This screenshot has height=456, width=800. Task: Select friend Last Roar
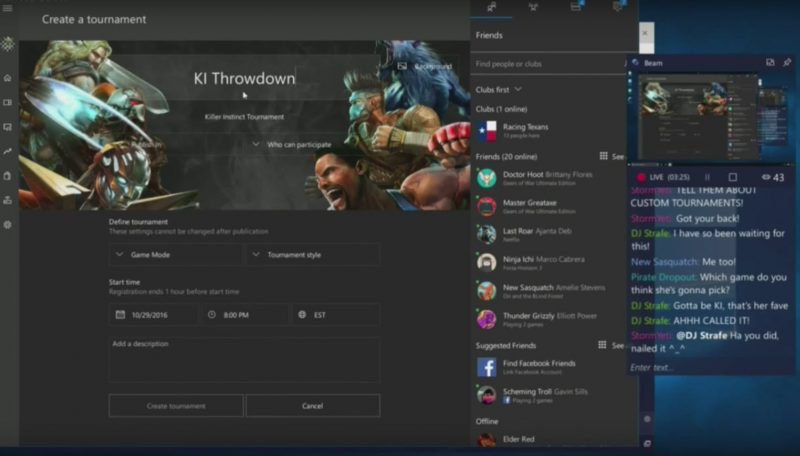pos(549,235)
